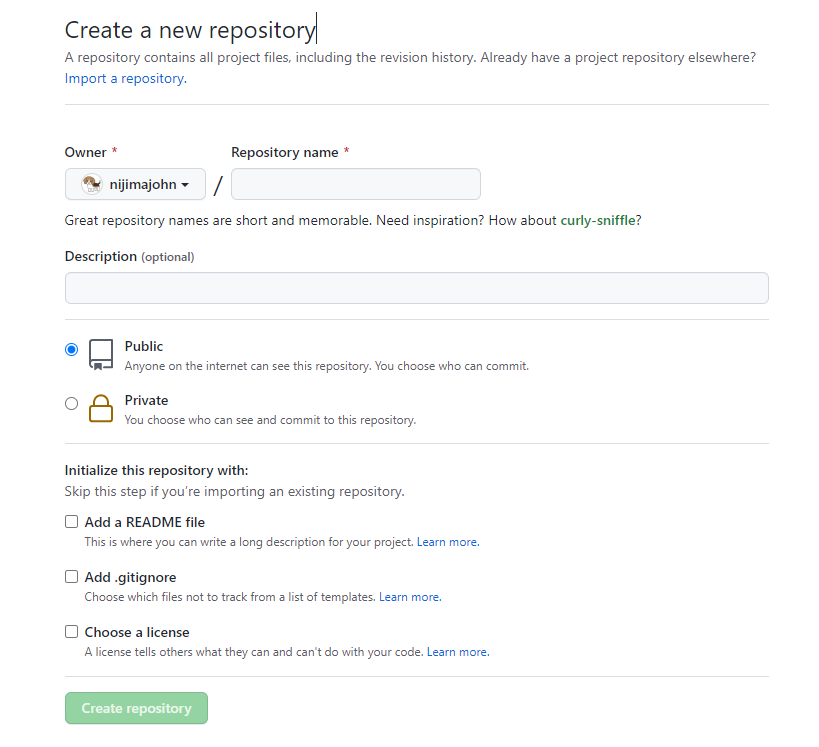Select the Public radio button
Image resolution: width=819 pixels, height=747 pixels.
pyautogui.click(x=71, y=349)
